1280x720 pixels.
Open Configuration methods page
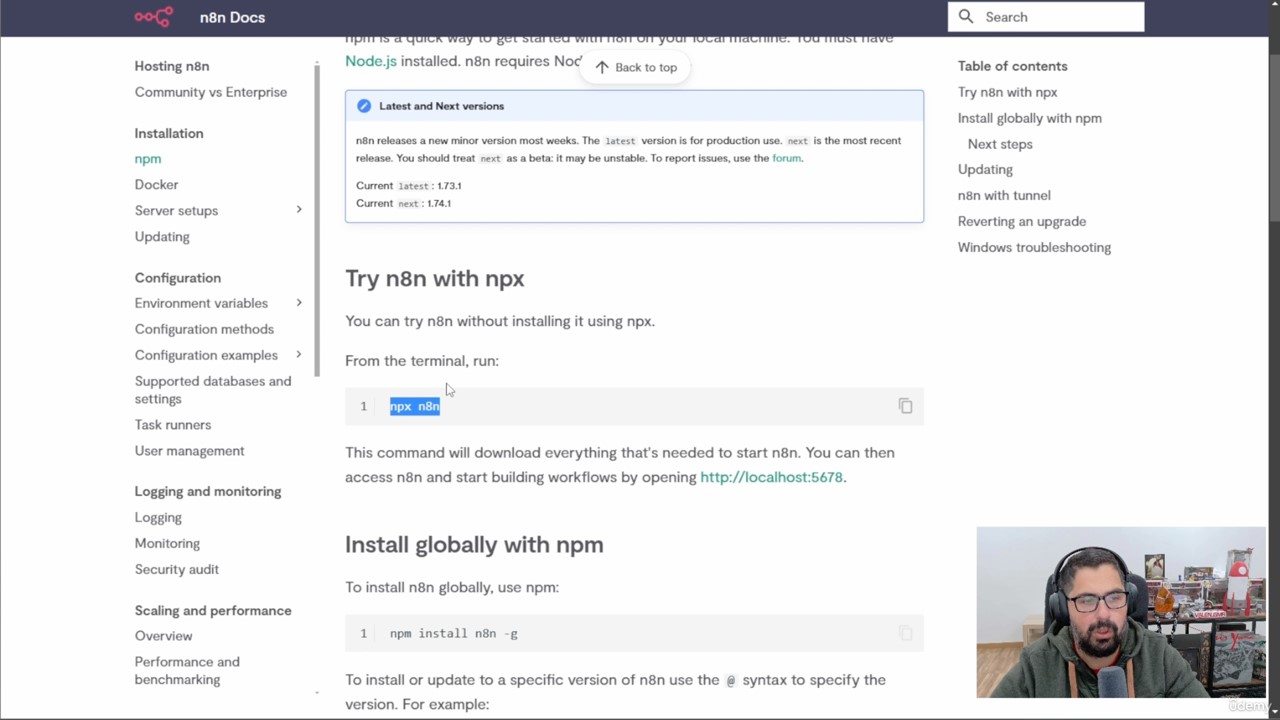point(204,329)
